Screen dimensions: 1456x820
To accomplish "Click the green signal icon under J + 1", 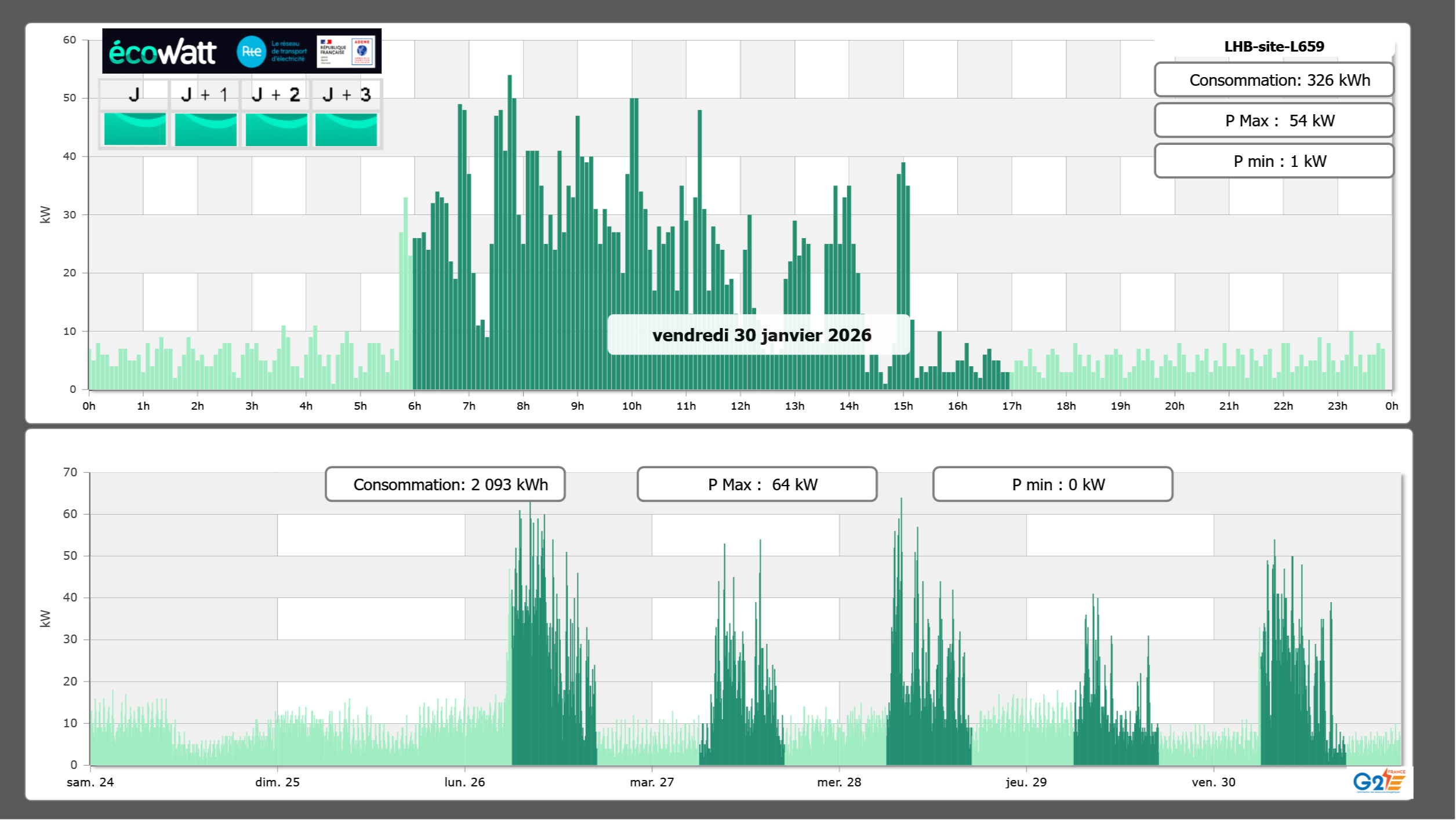I will 205,129.
